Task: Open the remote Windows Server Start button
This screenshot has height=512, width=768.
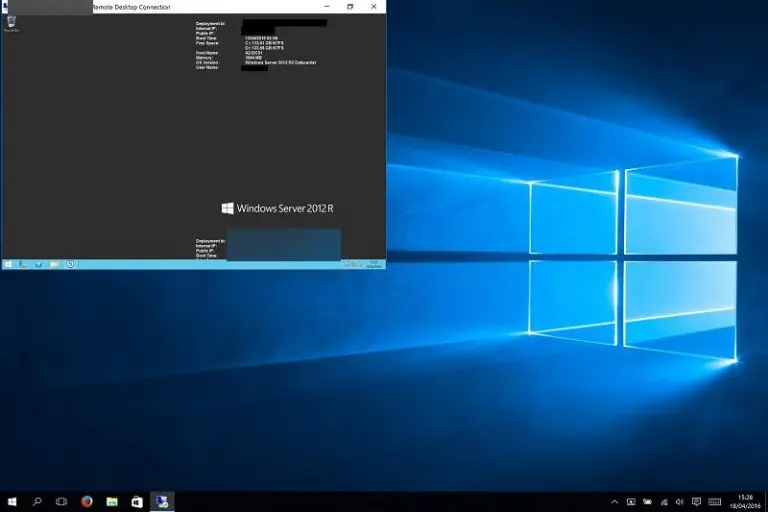Action: pos(8,265)
